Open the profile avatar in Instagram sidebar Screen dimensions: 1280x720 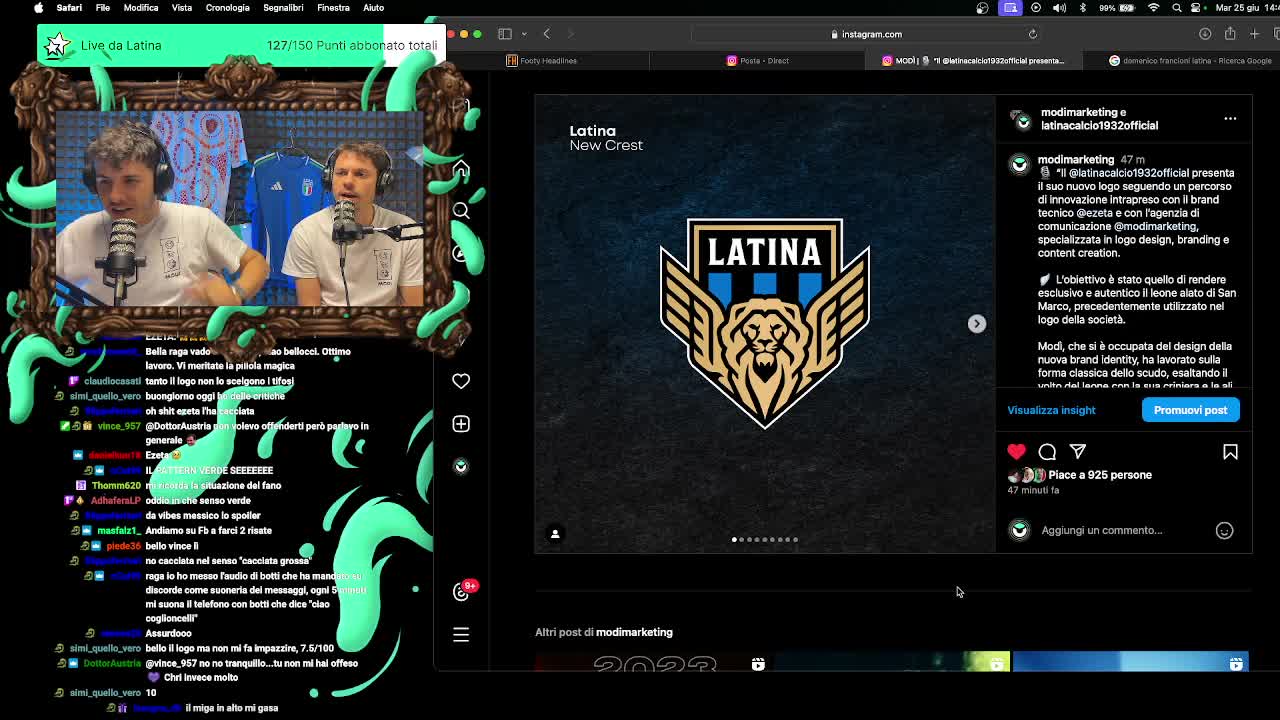461,466
